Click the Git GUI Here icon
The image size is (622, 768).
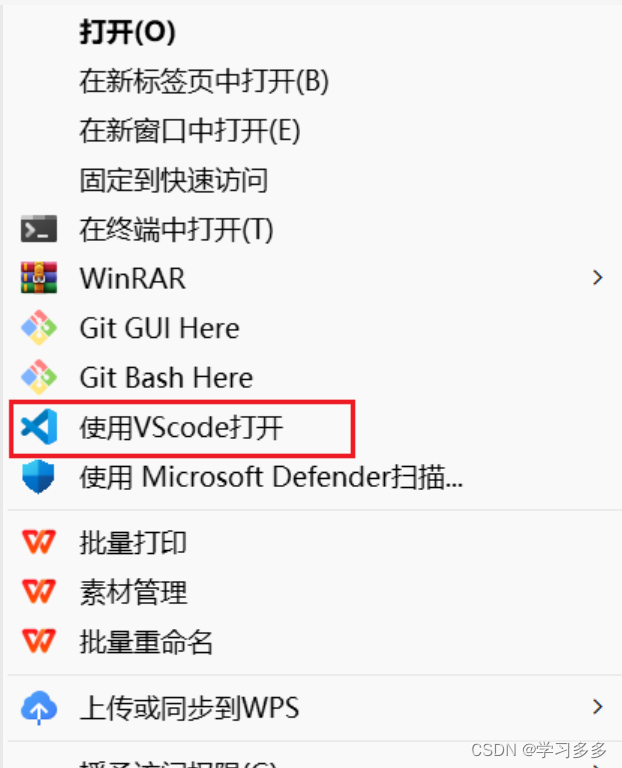point(39,328)
